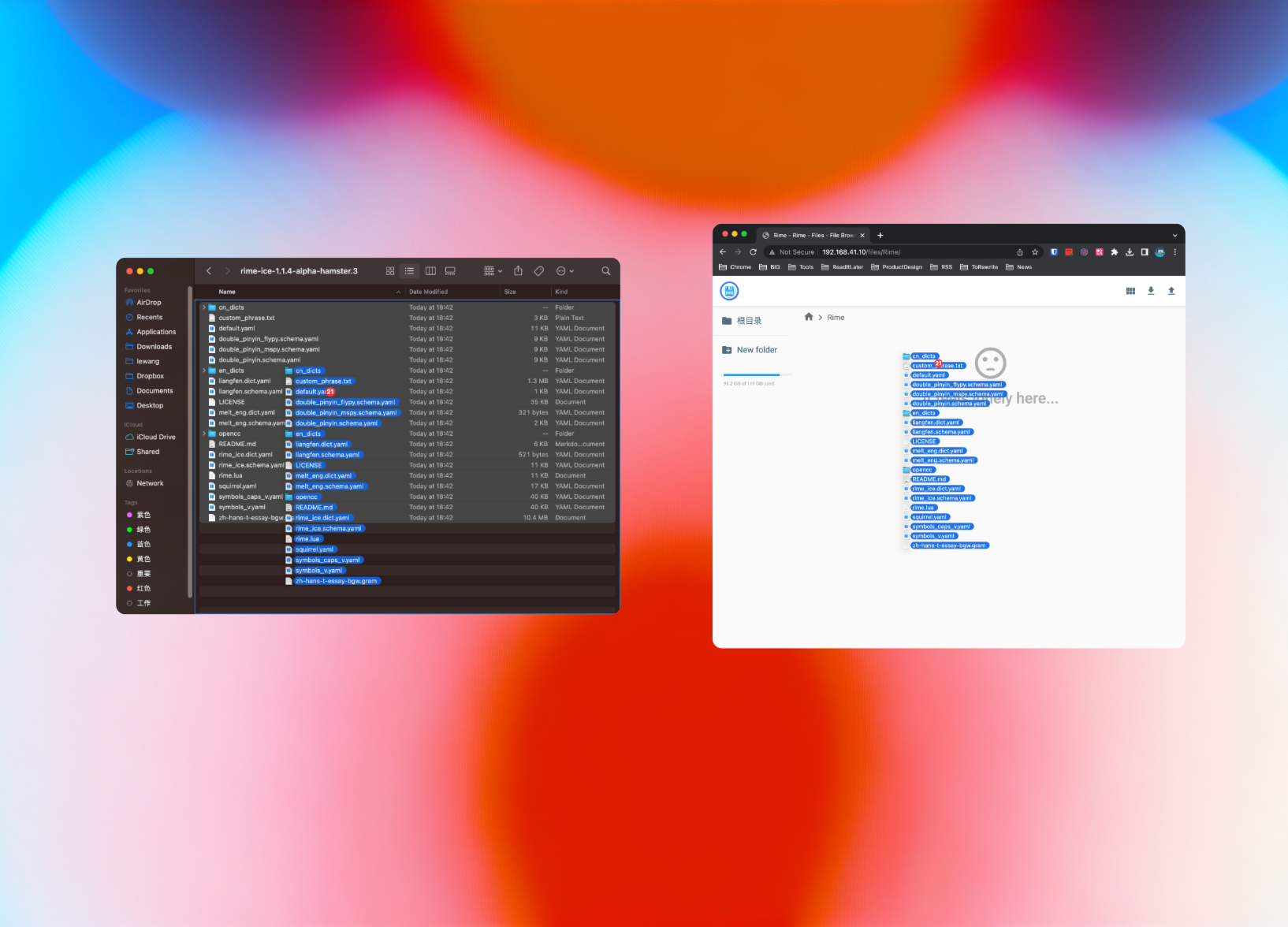Click New folder in File Browser
Screen dimensions: 1288x927
pos(750,350)
